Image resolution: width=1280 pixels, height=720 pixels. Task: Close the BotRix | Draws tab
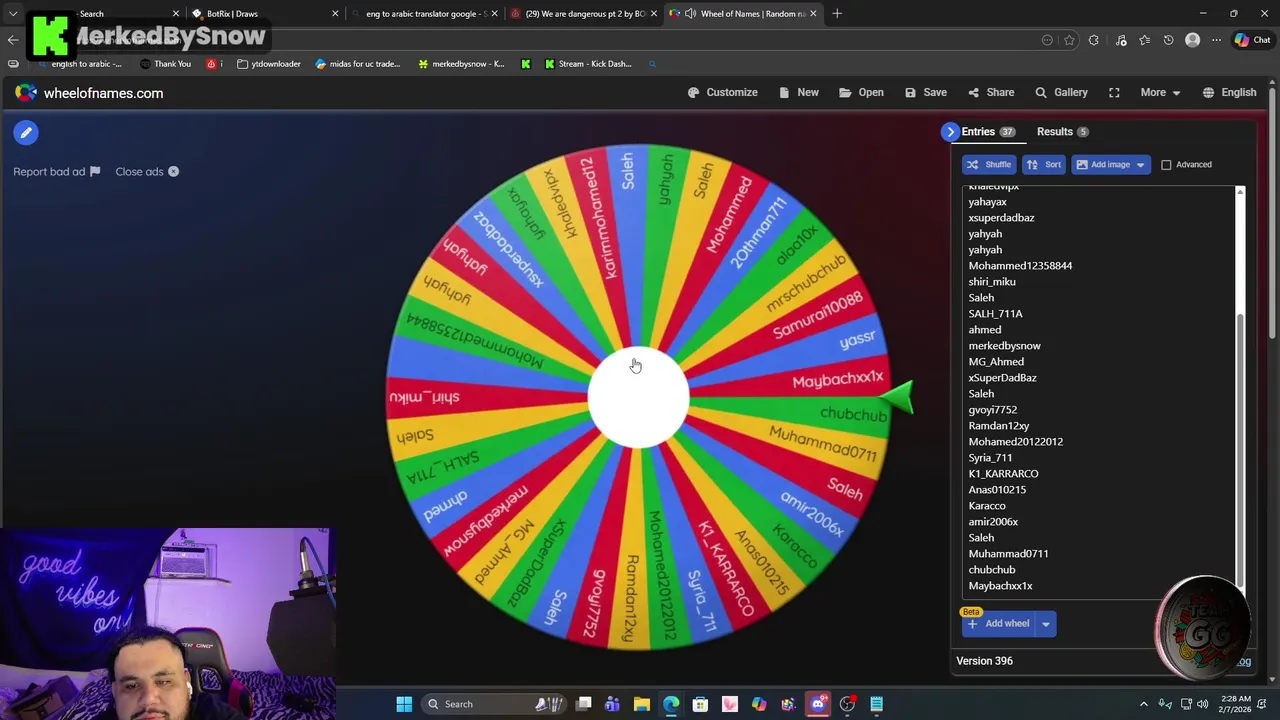pyautogui.click(x=335, y=14)
